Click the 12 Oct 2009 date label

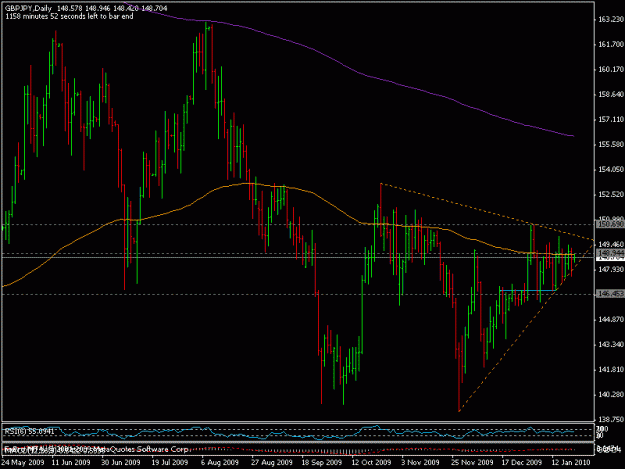coord(371,463)
